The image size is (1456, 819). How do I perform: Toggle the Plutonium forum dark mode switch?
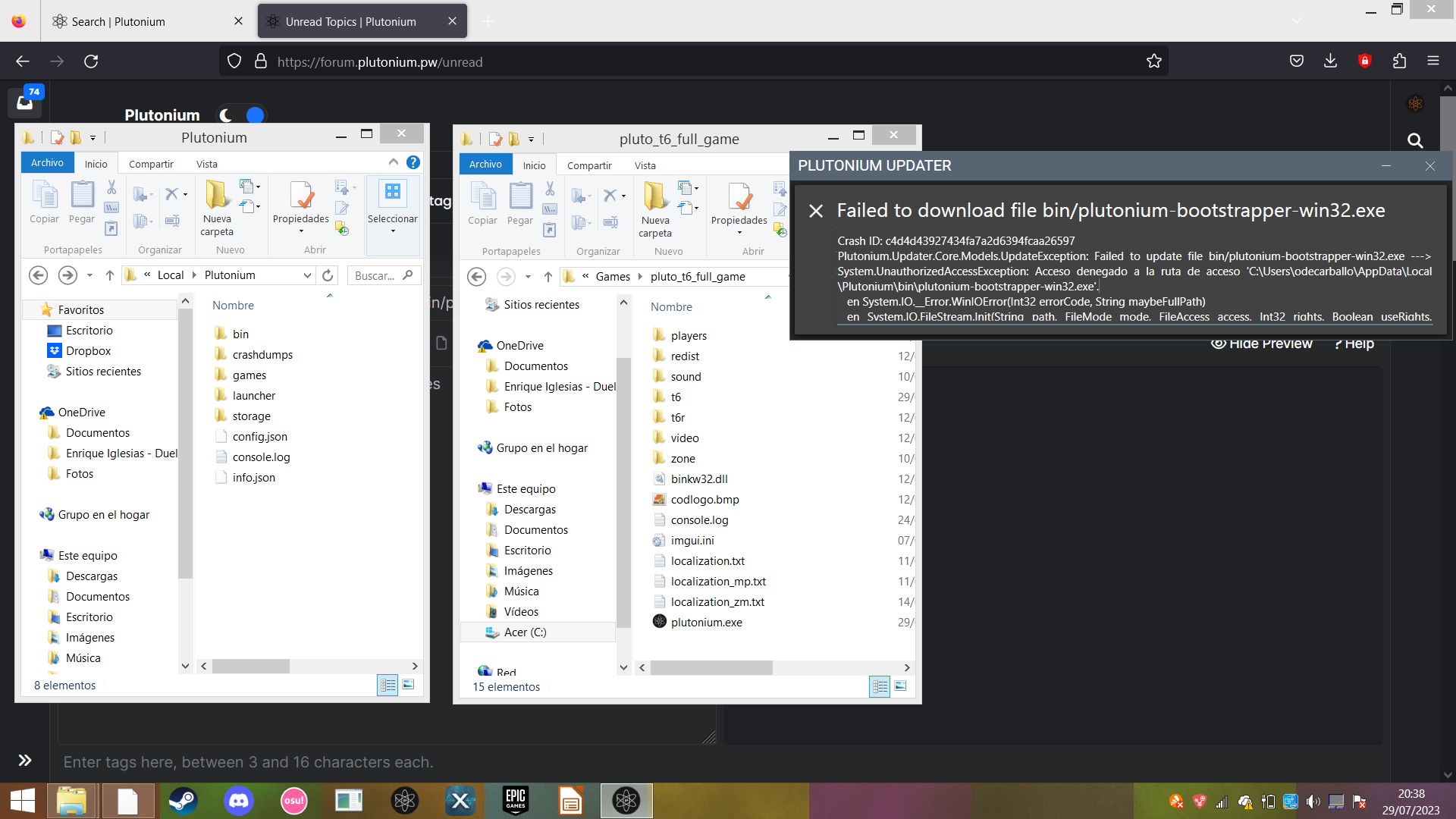[x=242, y=115]
